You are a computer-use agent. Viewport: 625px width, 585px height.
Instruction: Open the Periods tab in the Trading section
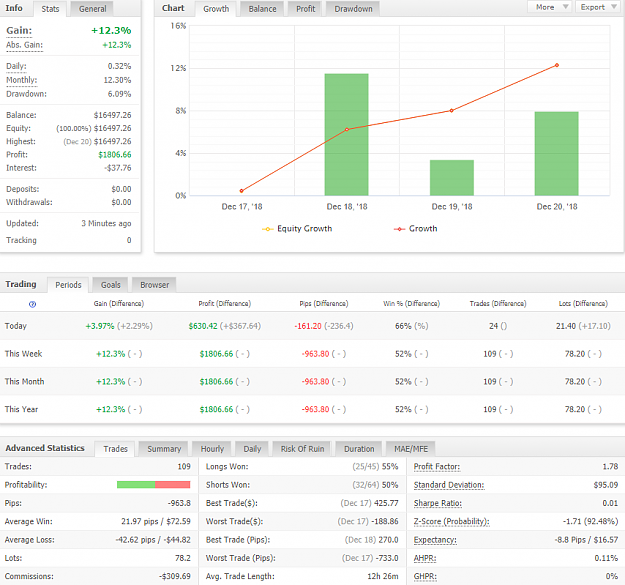[68, 285]
